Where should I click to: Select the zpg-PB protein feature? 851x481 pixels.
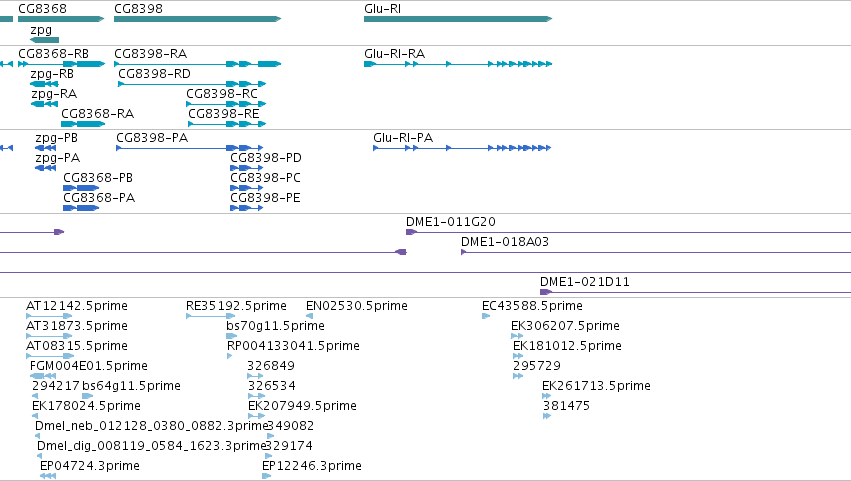46,148
